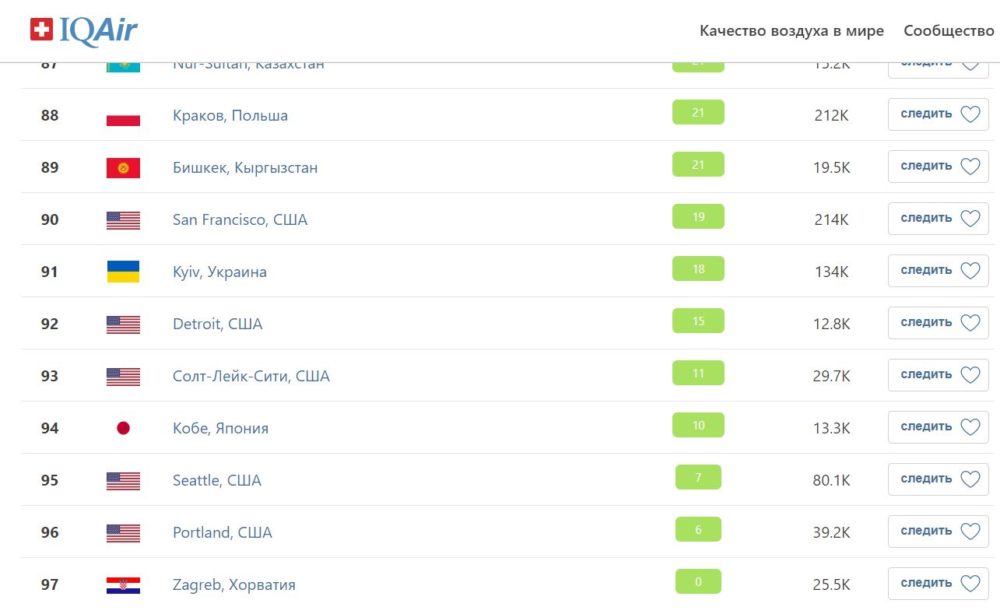
Task: Click the heart icon for Краков, Польша
Action: (x=970, y=114)
